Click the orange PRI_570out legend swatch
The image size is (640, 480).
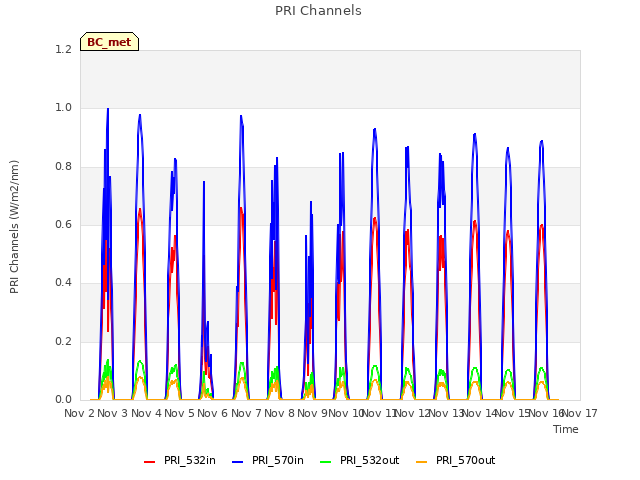point(422,462)
